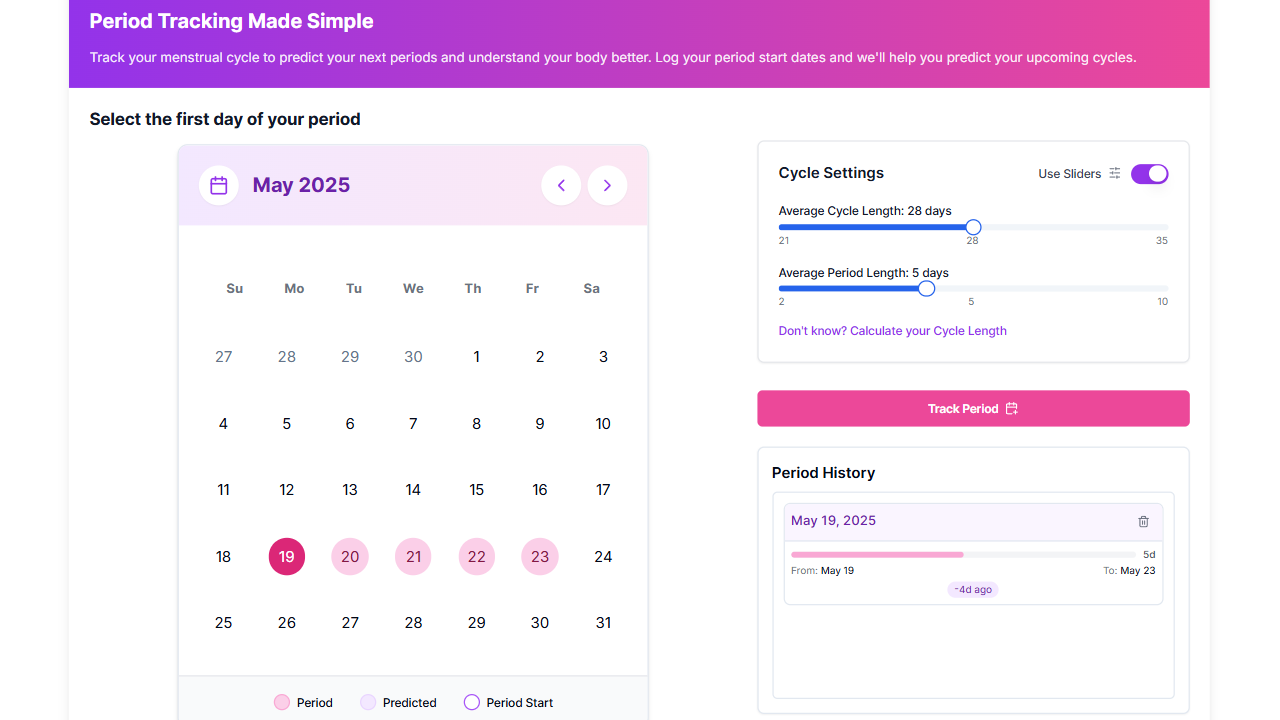The image size is (1280, 720).
Task: Click the ~4d ago badge in history
Action: 972,589
